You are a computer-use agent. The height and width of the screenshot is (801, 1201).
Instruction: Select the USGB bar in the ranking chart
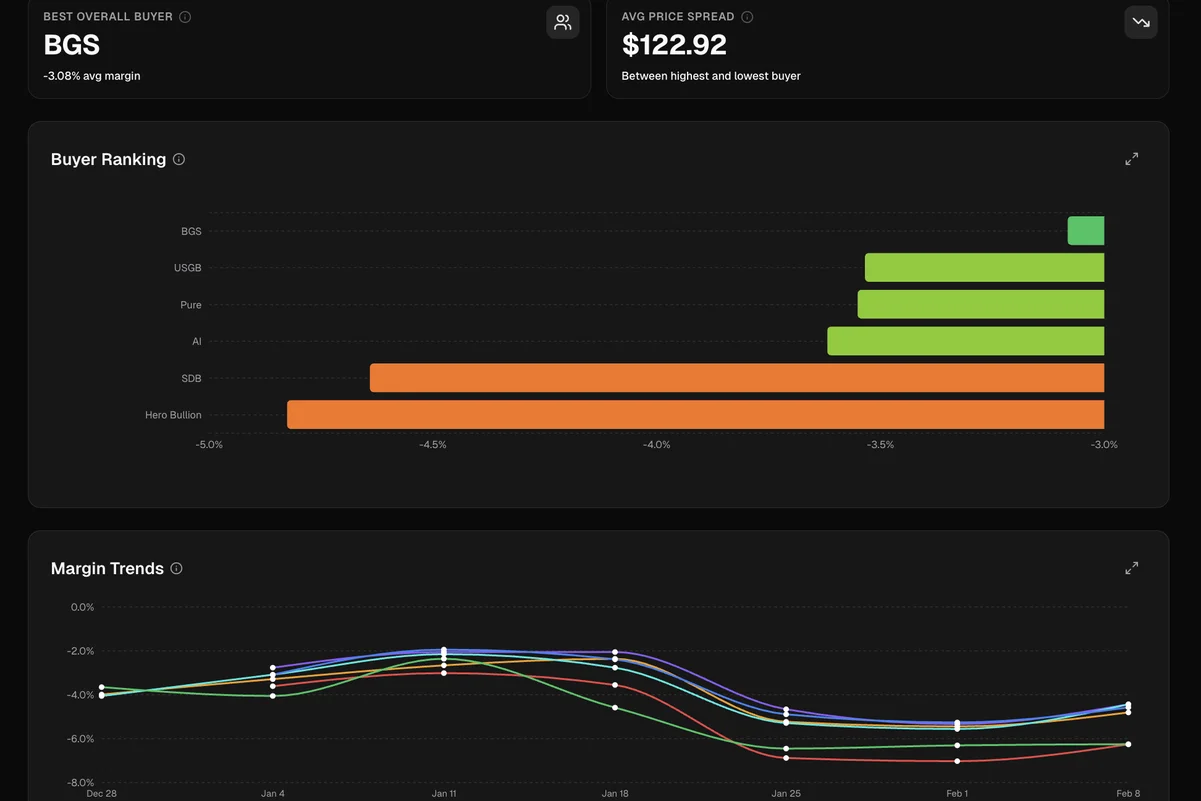pos(984,268)
